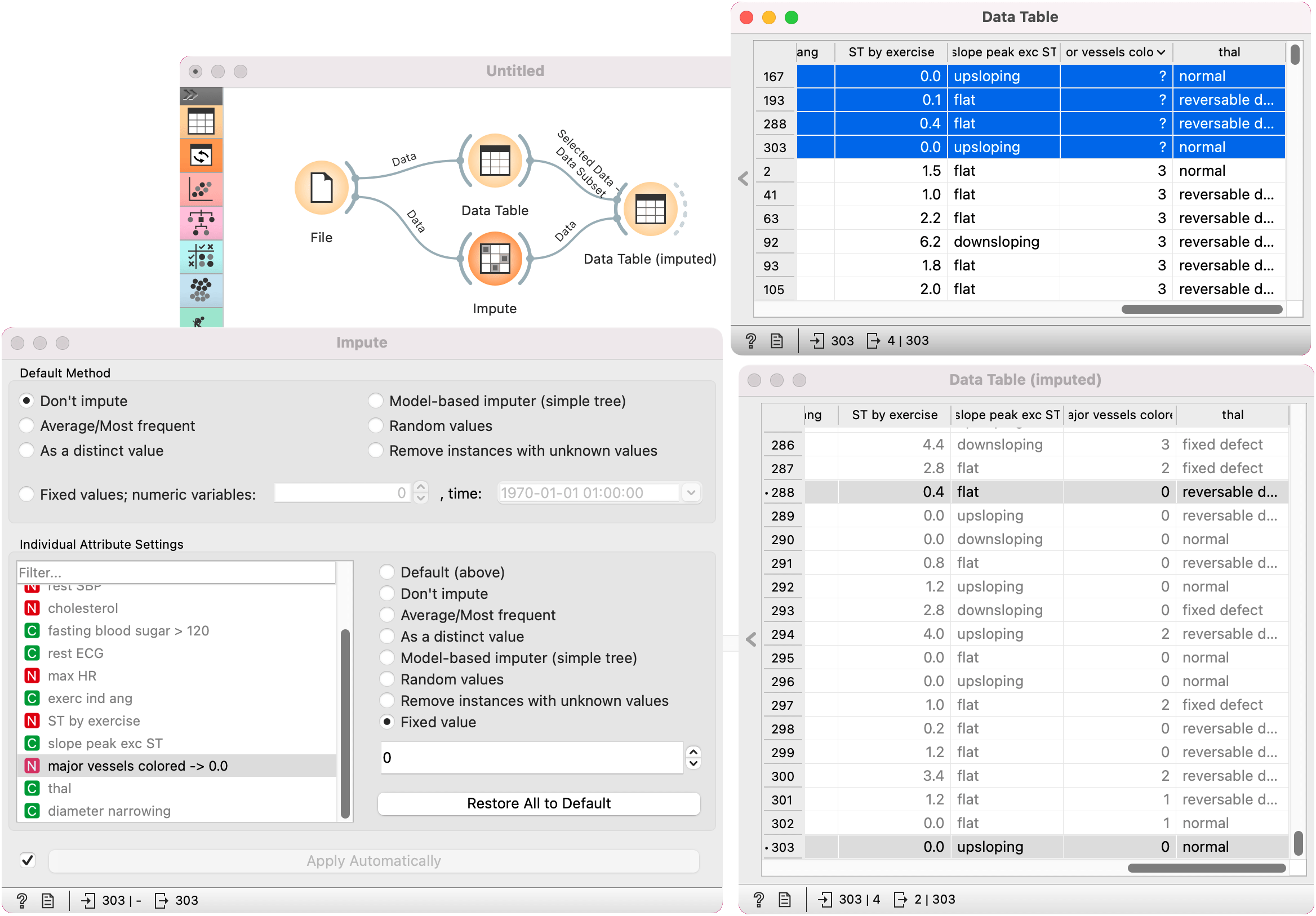Click the report icon in Impute status bar

point(48,901)
